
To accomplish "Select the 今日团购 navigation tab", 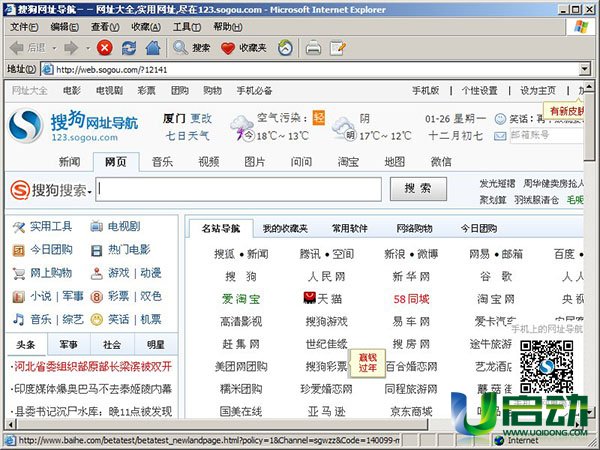I will [479, 229].
